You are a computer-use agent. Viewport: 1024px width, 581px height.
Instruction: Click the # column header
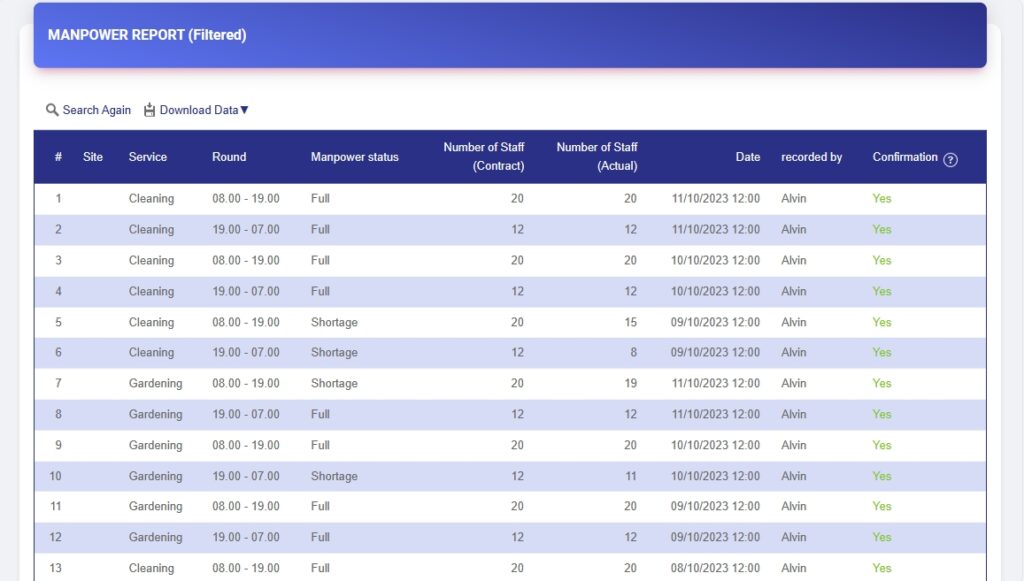pyautogui.click(x=58, y=157)
